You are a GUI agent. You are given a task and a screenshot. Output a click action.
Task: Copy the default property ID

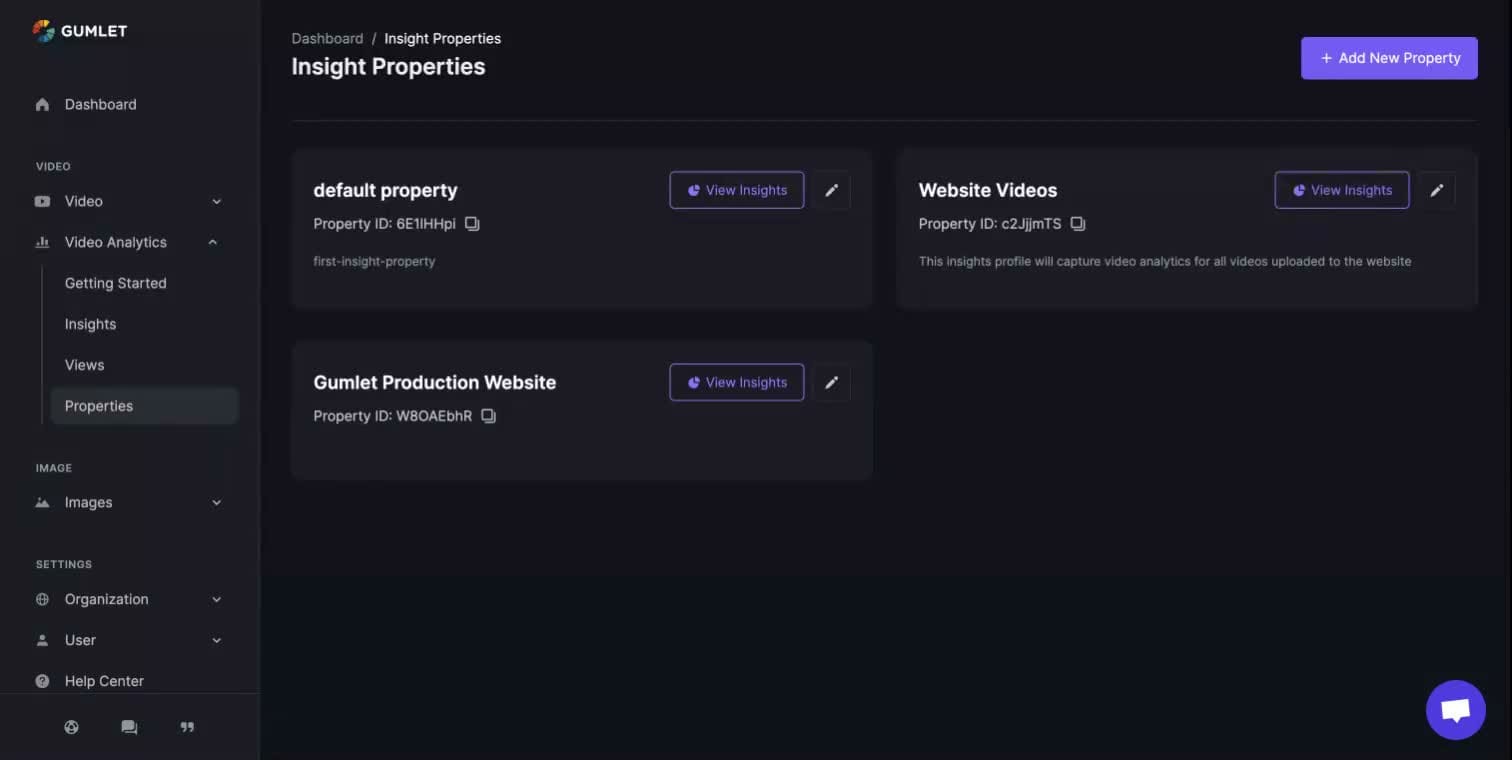click(472, 224)
